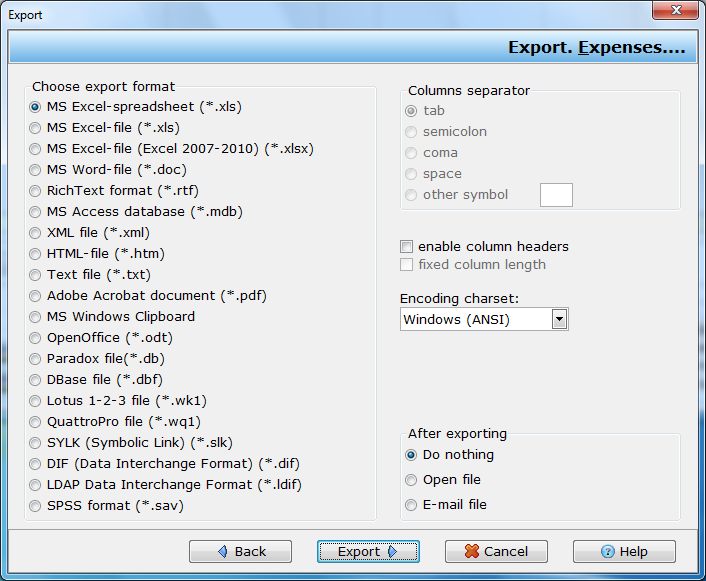The image size is (706, 581).
Task: Select RichText format (*.rtf) option
Action: pyautogui.click(x=36, y=191)
